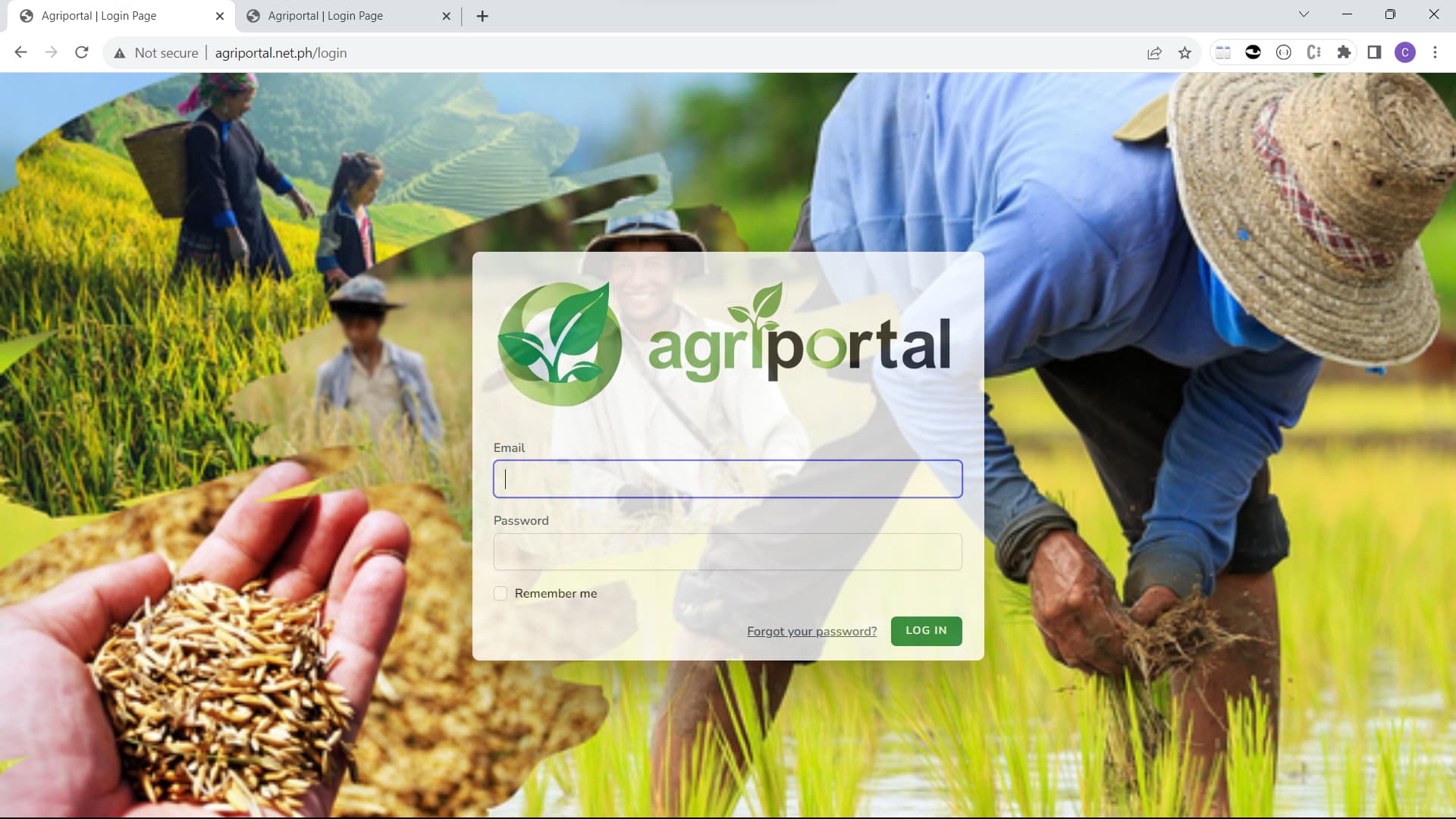The image size is (1456, 819).
Task: Toggle the browser side panel
Action: click(1374, 52)
